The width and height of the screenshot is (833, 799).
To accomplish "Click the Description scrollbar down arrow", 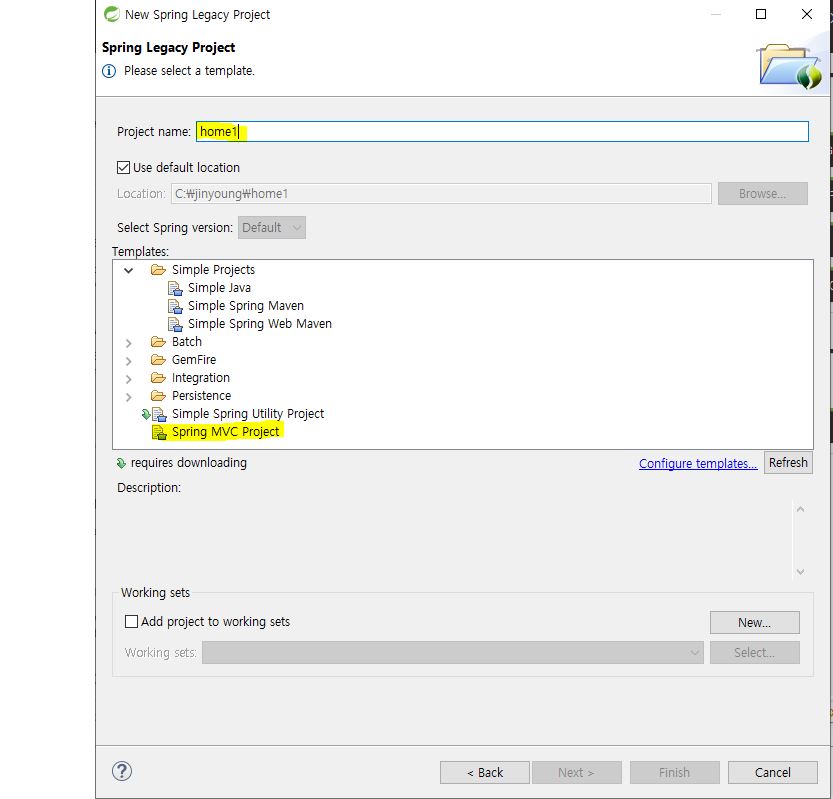I will (x=800, y=572).
